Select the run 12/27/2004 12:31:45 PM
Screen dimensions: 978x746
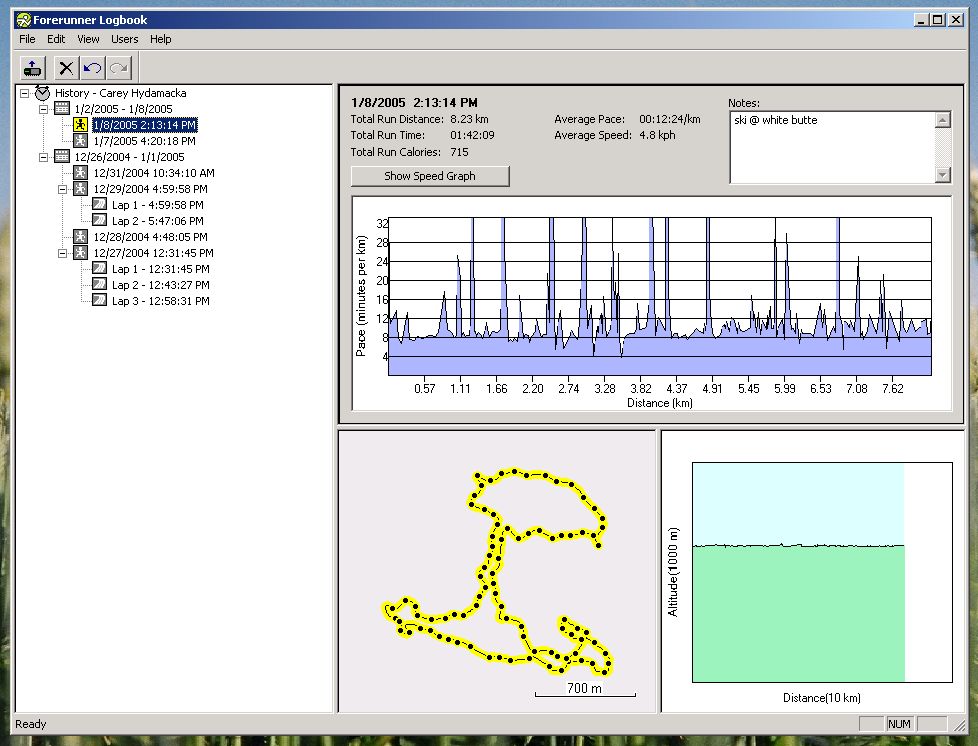153,253
